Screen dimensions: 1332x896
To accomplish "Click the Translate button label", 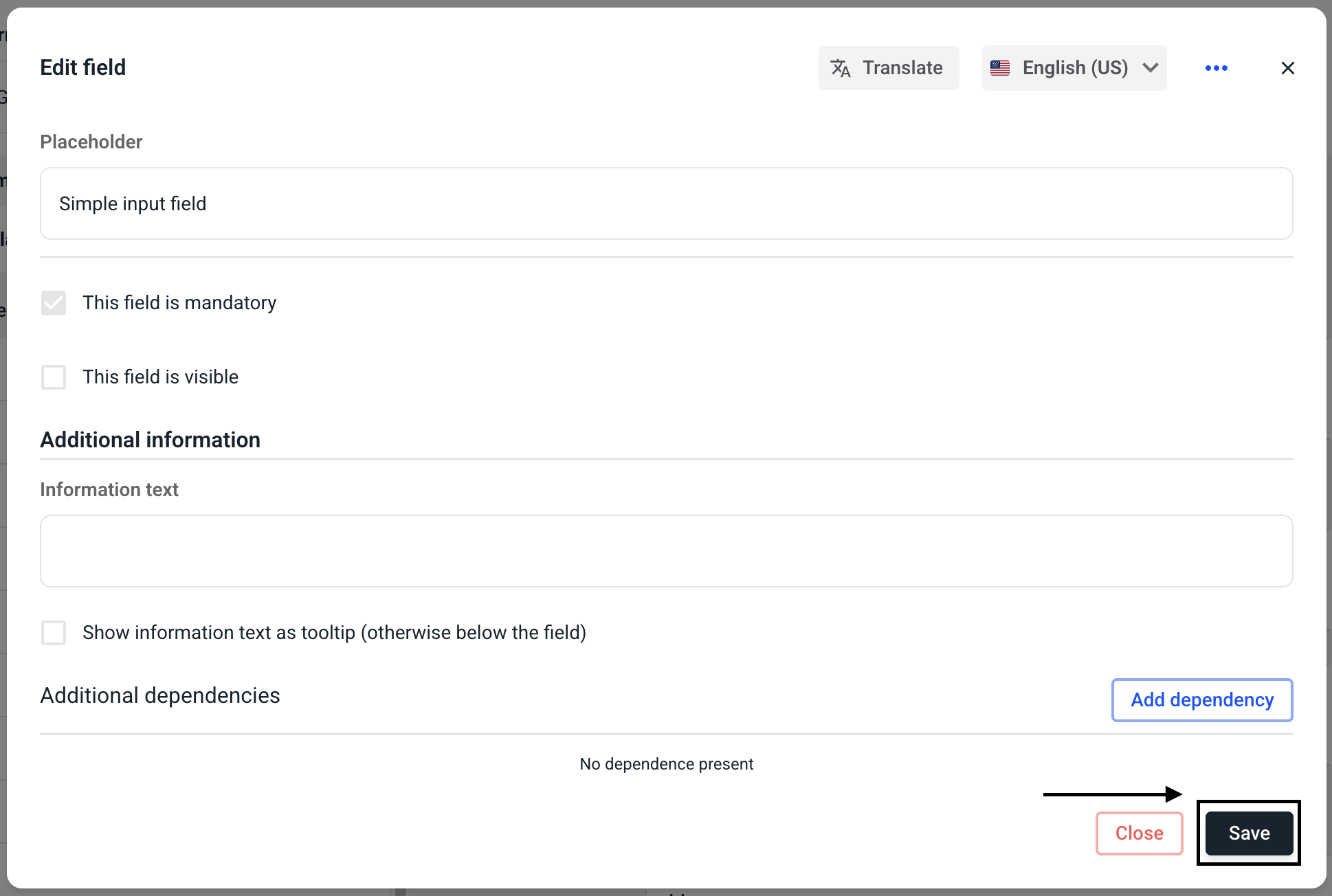I will click(x=902, y=68).
